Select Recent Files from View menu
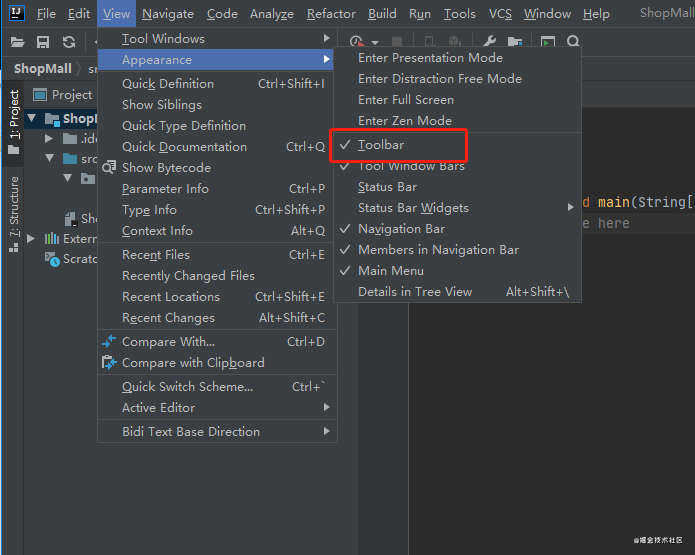Screen dimensions: 695x555 156,255
